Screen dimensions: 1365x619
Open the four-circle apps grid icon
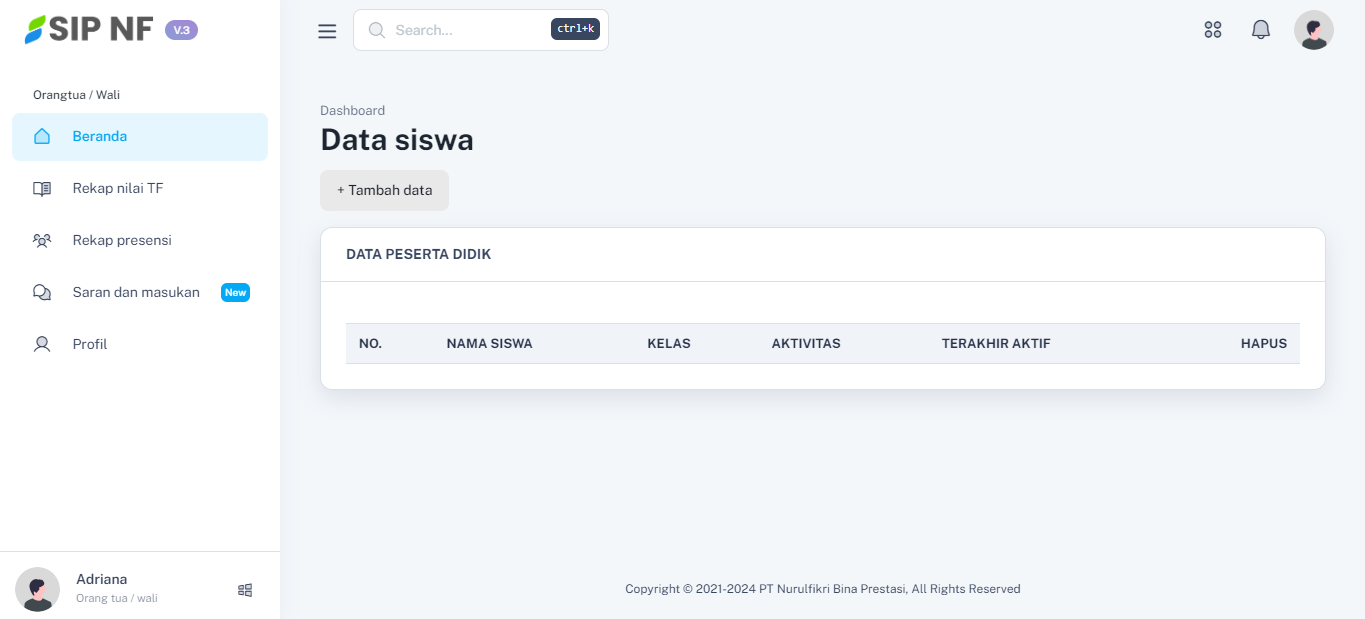1213,30
